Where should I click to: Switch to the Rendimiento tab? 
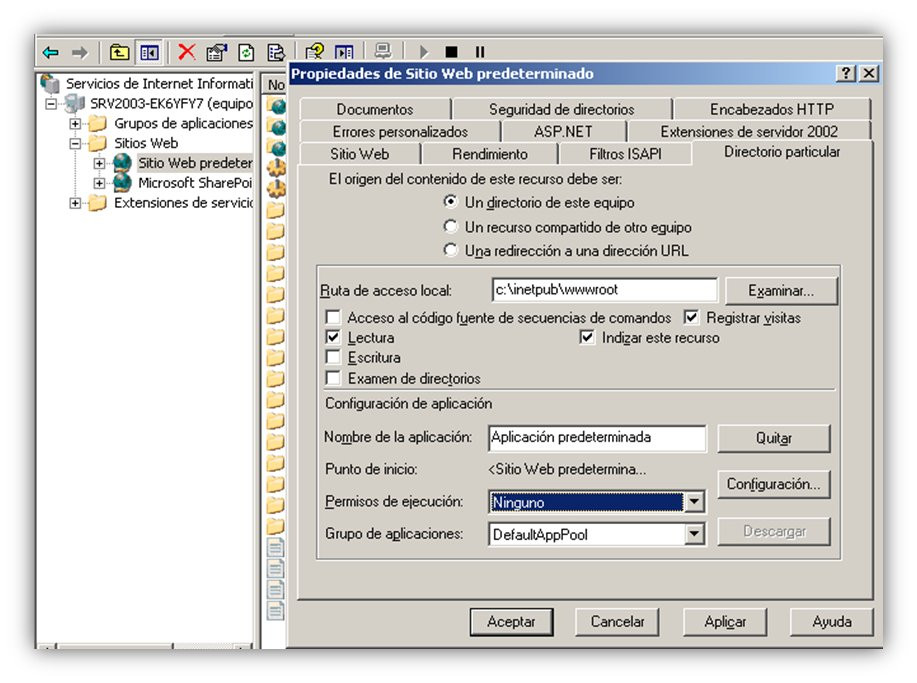[x=489, y=154]
